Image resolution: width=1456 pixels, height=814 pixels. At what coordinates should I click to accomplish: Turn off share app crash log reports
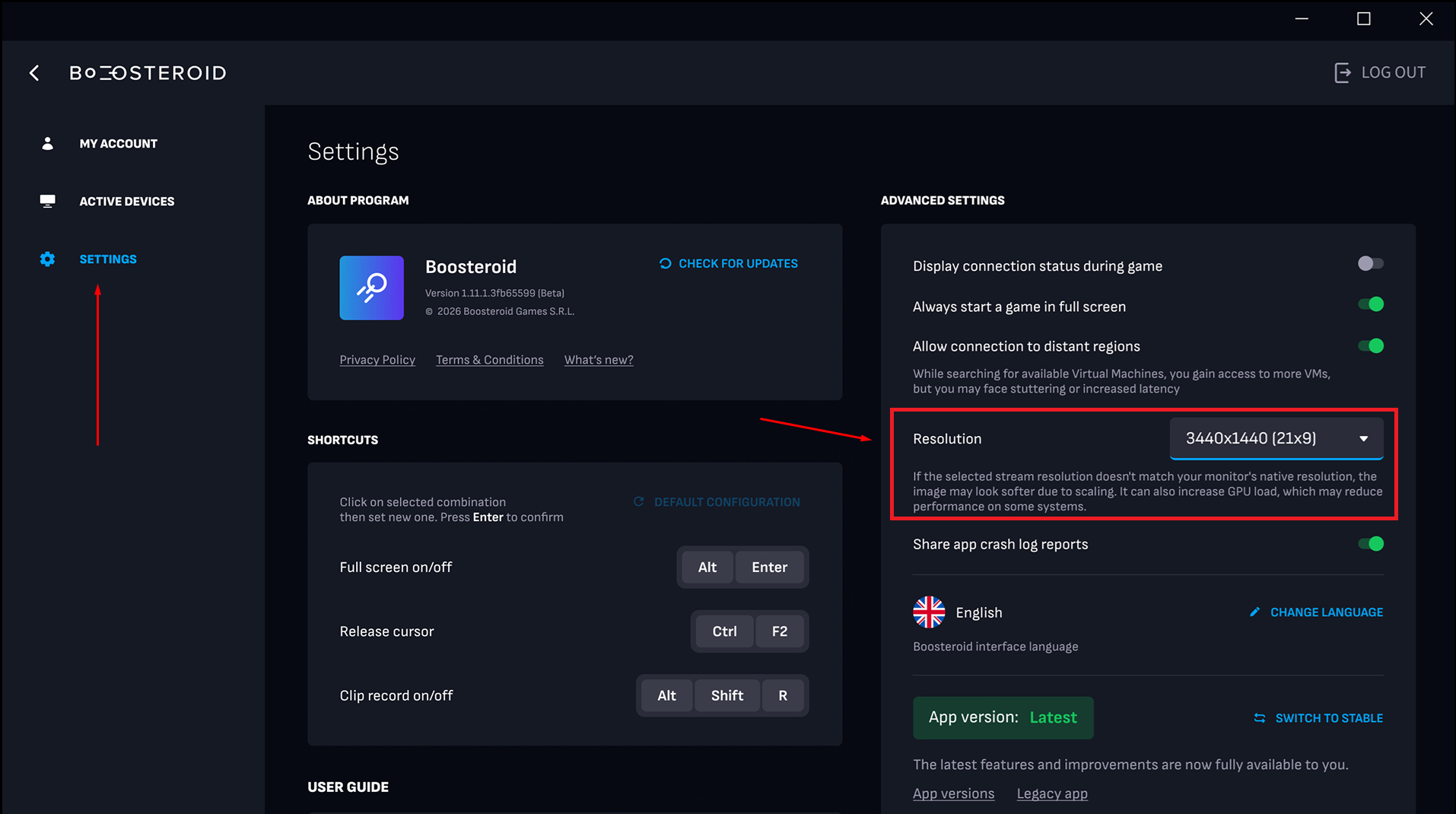click(x=1371, y=544)
